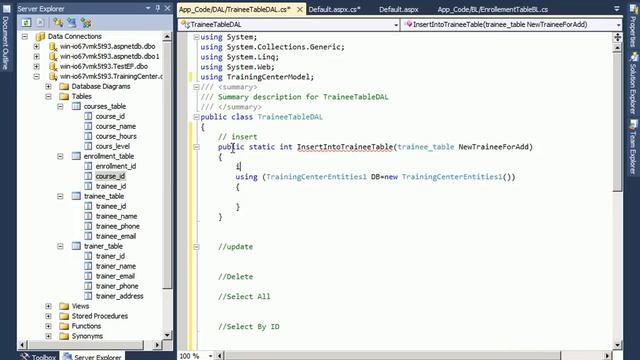This screenshot has width=640, height=360.
Task: Click the Stored Procedures folder icon
Action: 64,316
